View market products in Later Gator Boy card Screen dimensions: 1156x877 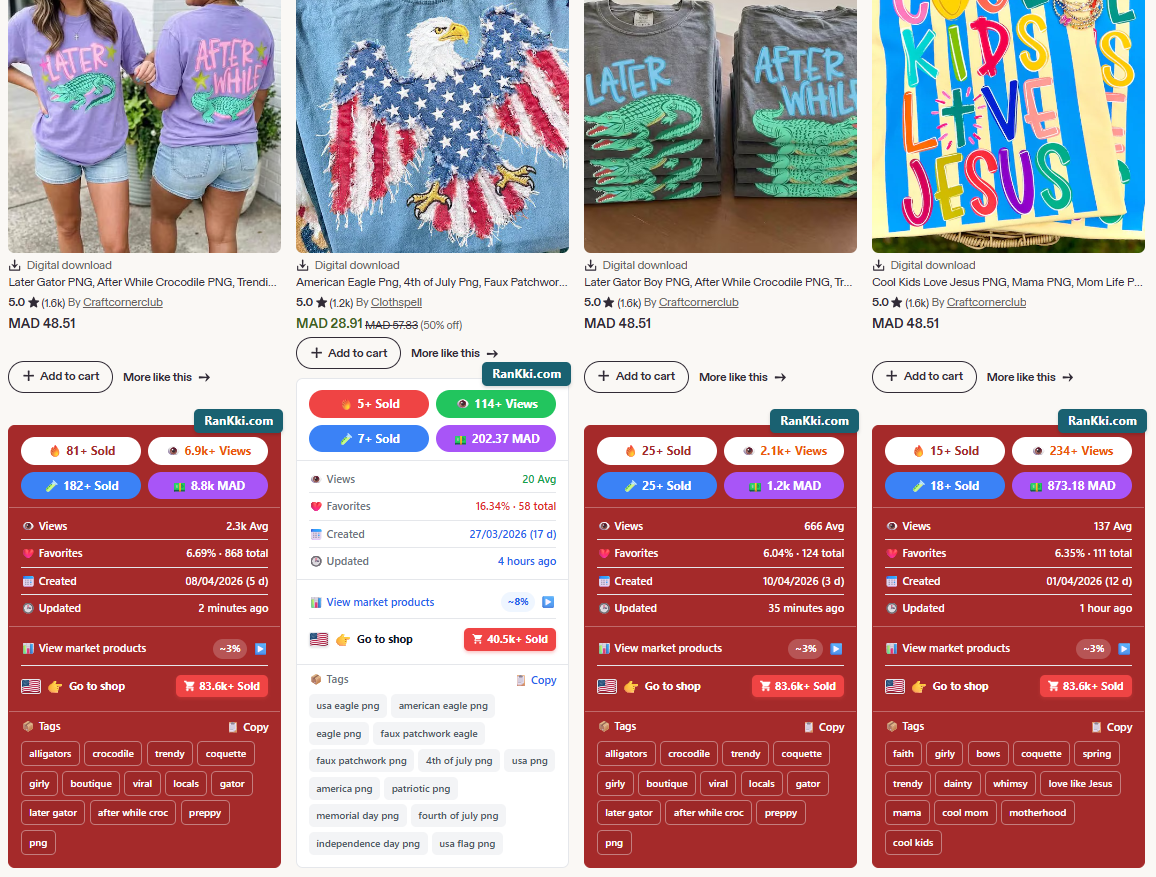pos(668,648)
